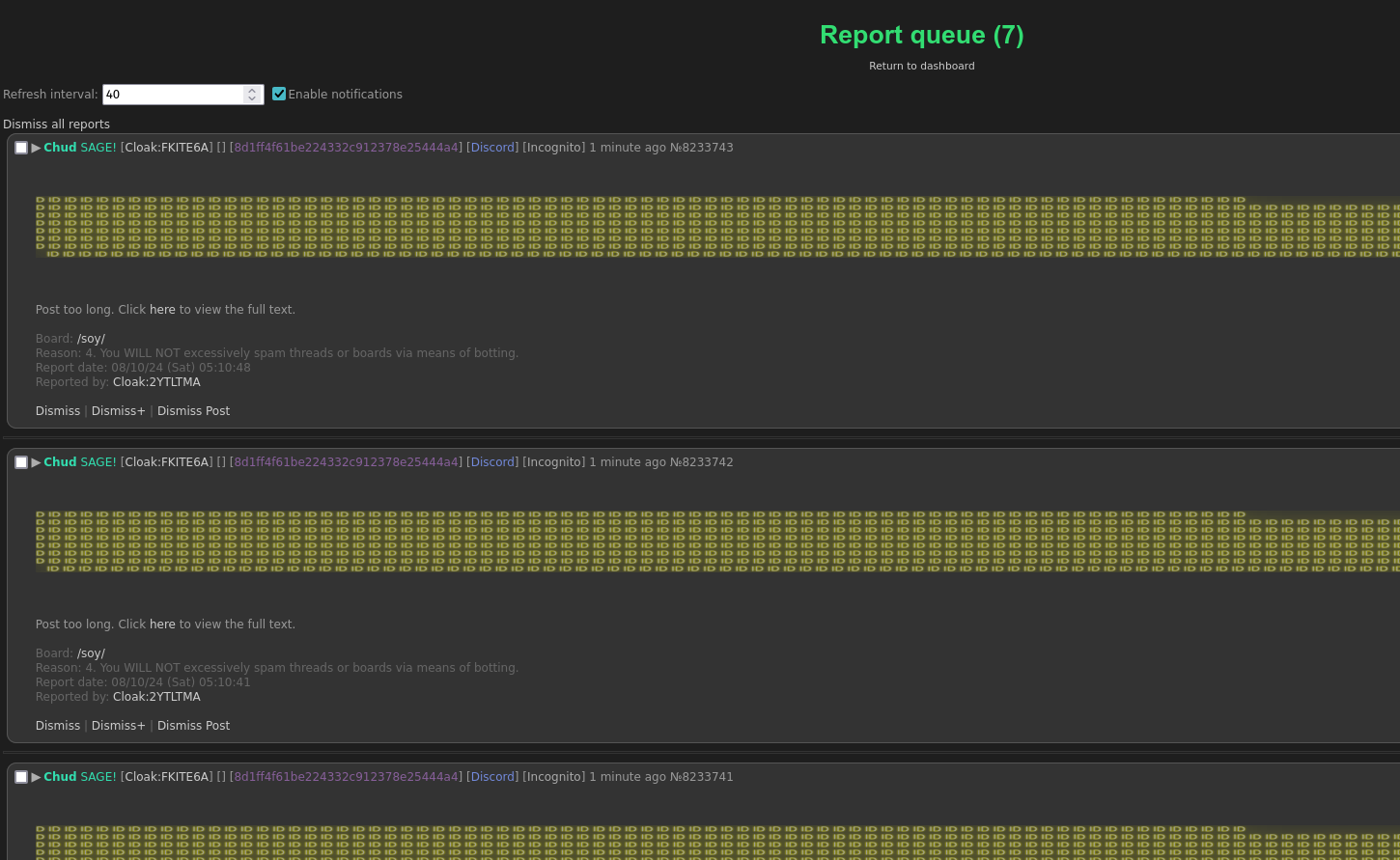The width and height of the screenshot is (1400, 860).
Task: Click Dismiss+ on report №8233742
Action: click(118, 726)
